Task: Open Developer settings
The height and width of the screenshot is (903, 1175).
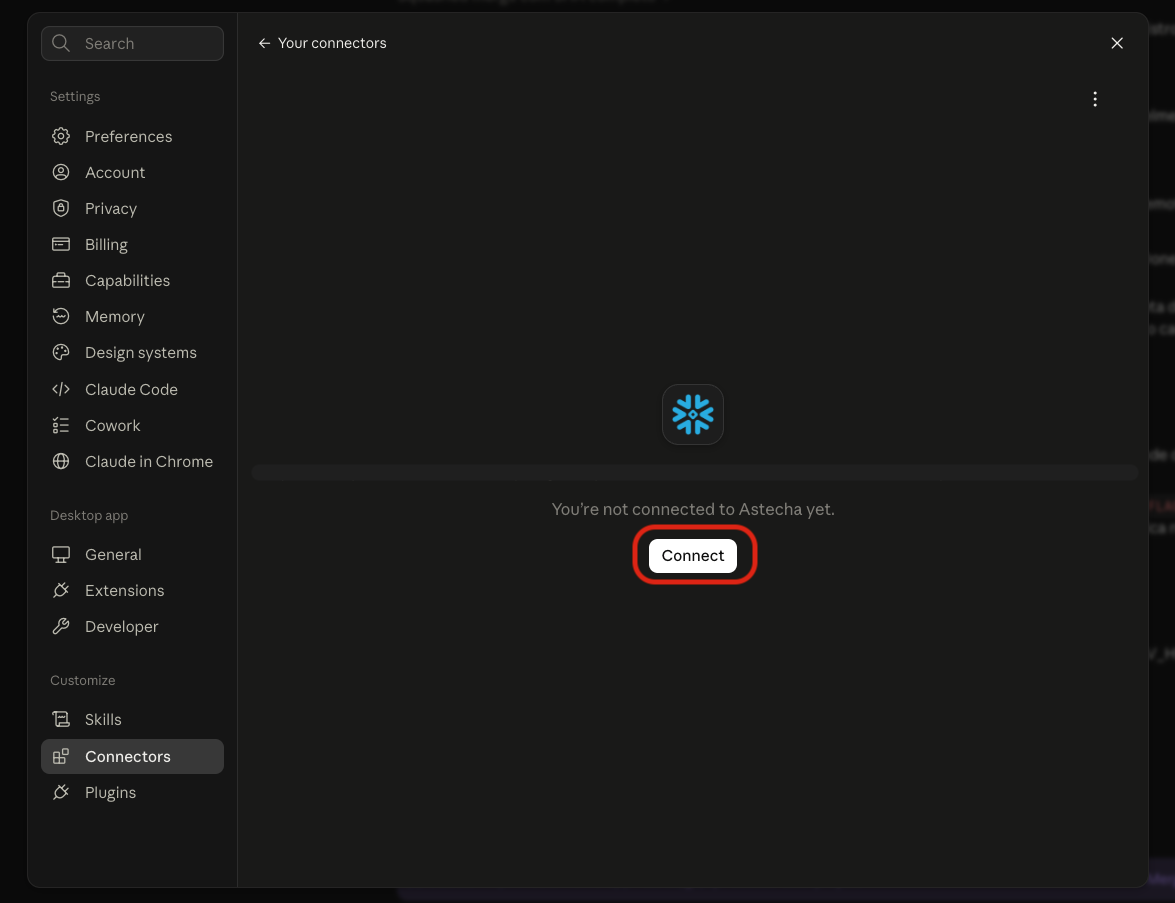Action: (132, 626)
